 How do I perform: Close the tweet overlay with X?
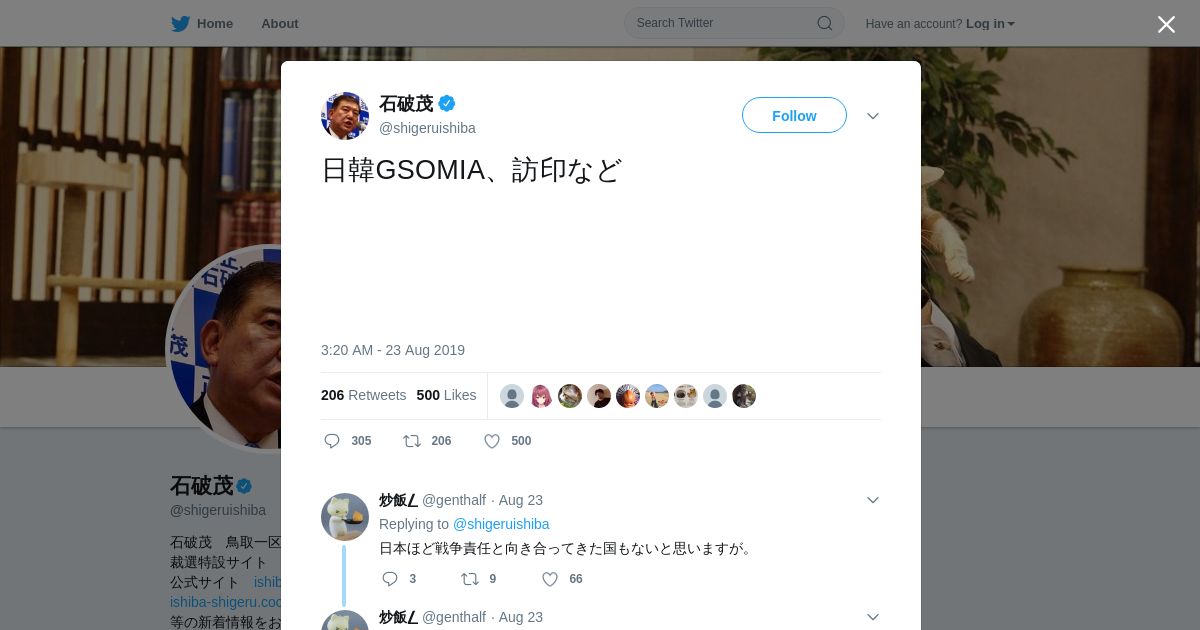1166,24
